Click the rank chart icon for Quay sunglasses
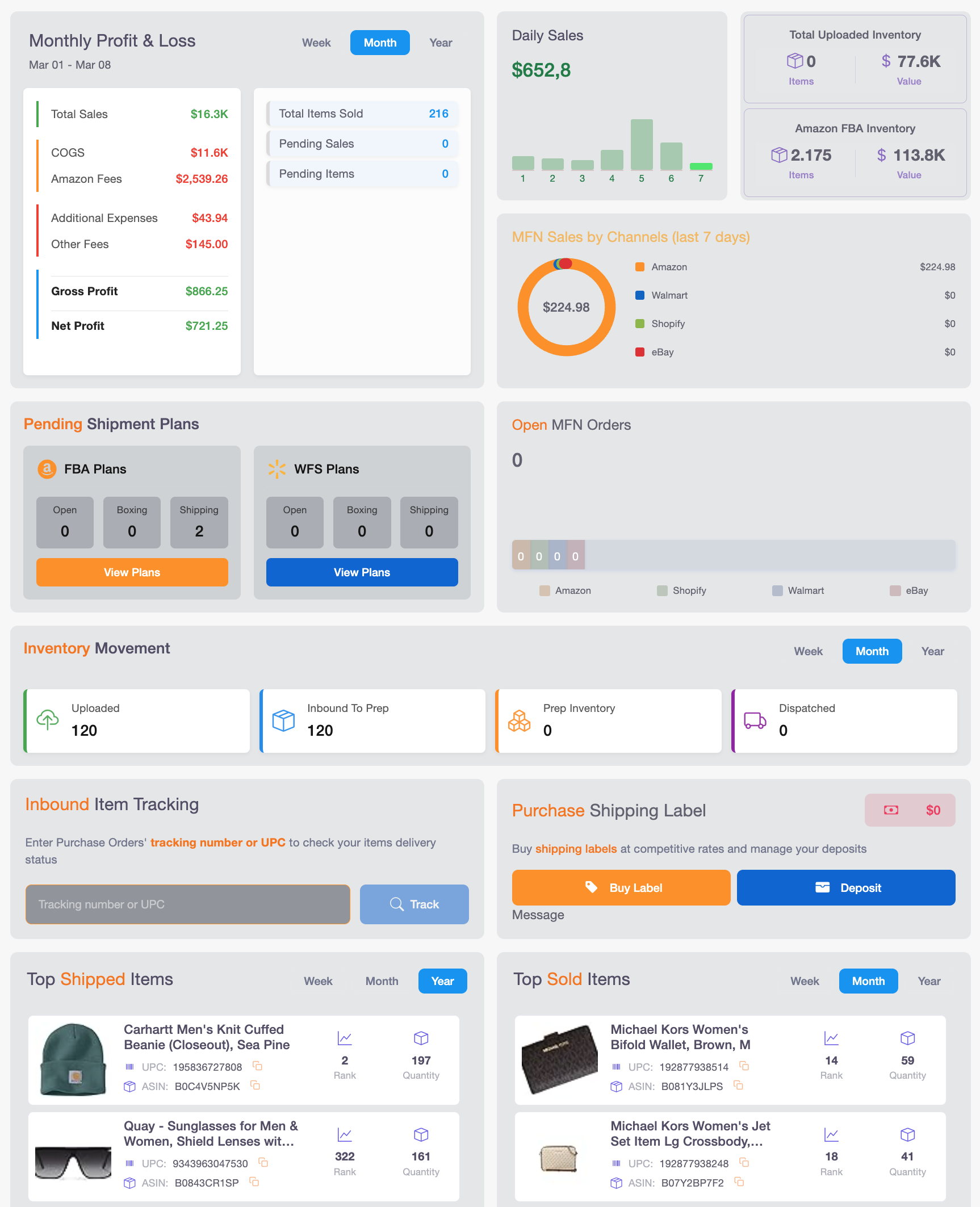980x1207 pixels. click(x=345, y=1135)
